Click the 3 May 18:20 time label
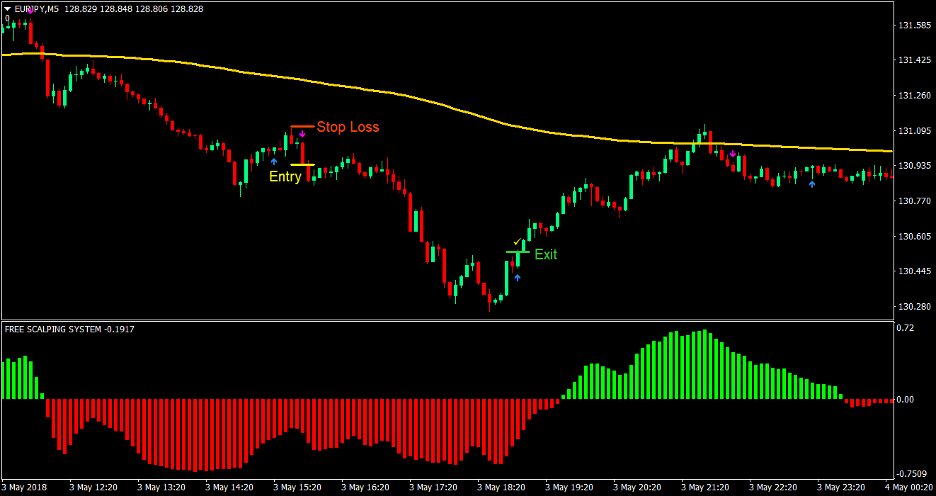This screenshot has height=496, width=936. (501, 487)
